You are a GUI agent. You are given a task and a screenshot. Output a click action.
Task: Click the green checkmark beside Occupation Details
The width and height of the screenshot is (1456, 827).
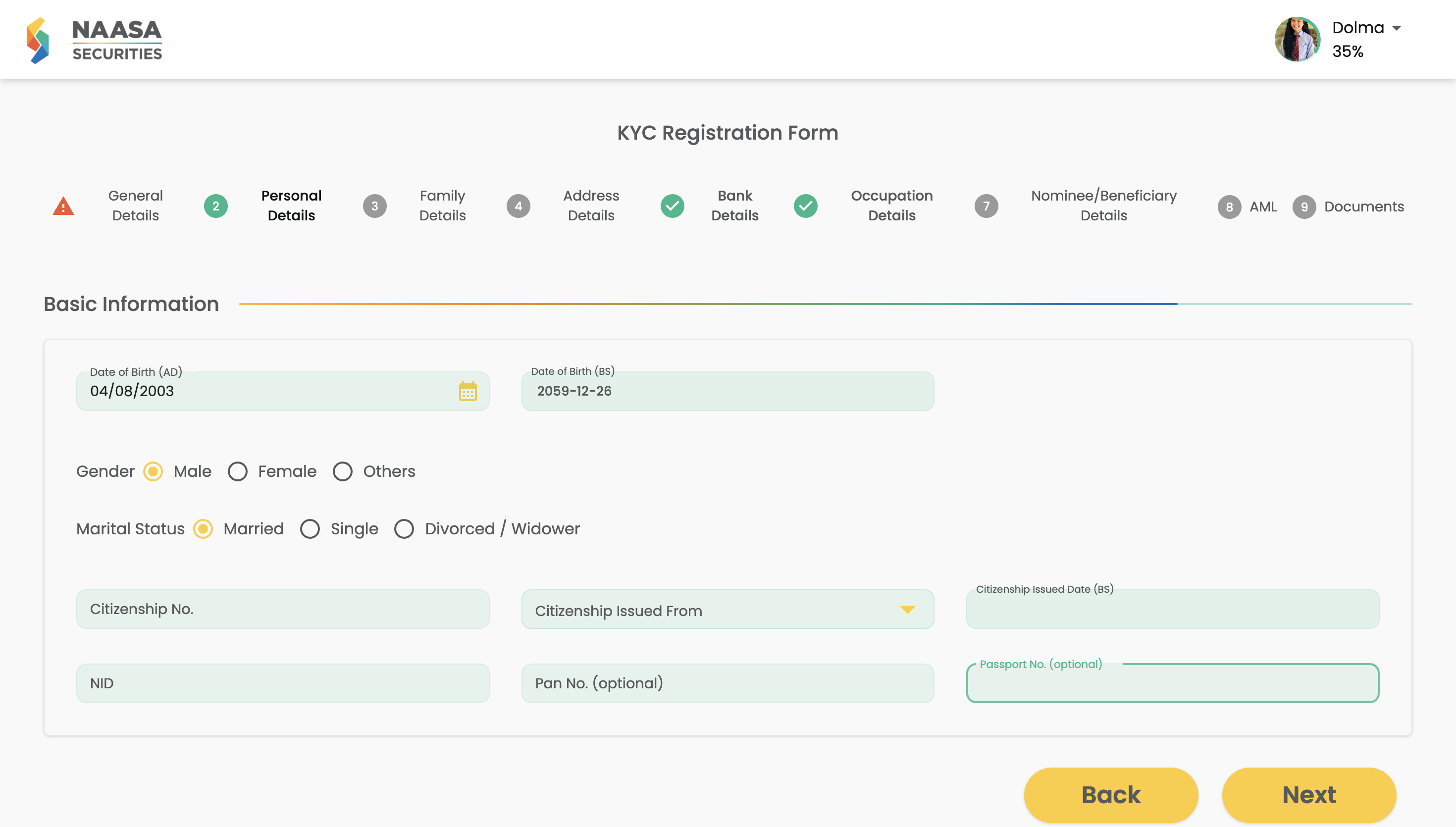[806, 206]
